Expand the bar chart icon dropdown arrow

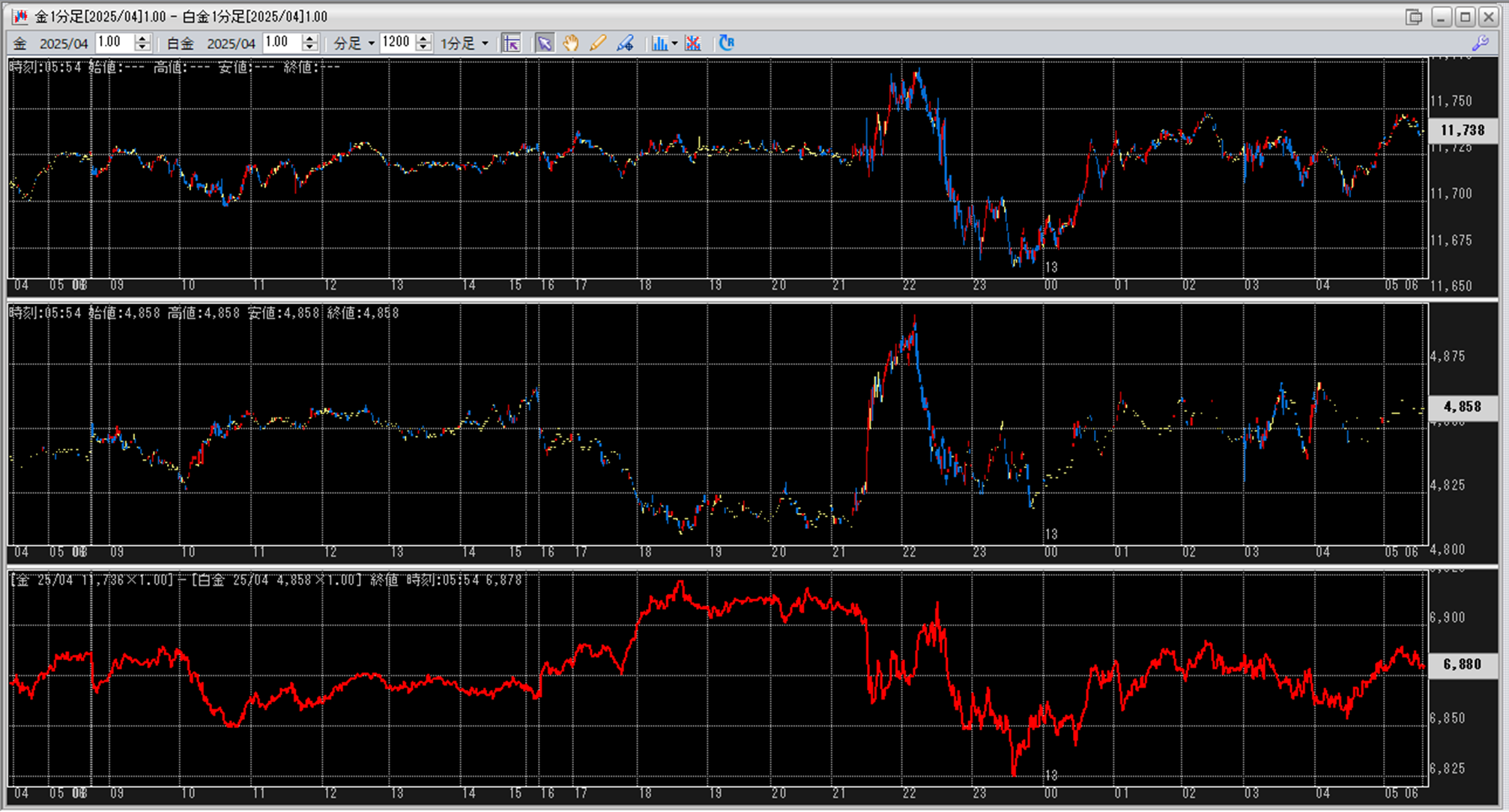[674, 43]
